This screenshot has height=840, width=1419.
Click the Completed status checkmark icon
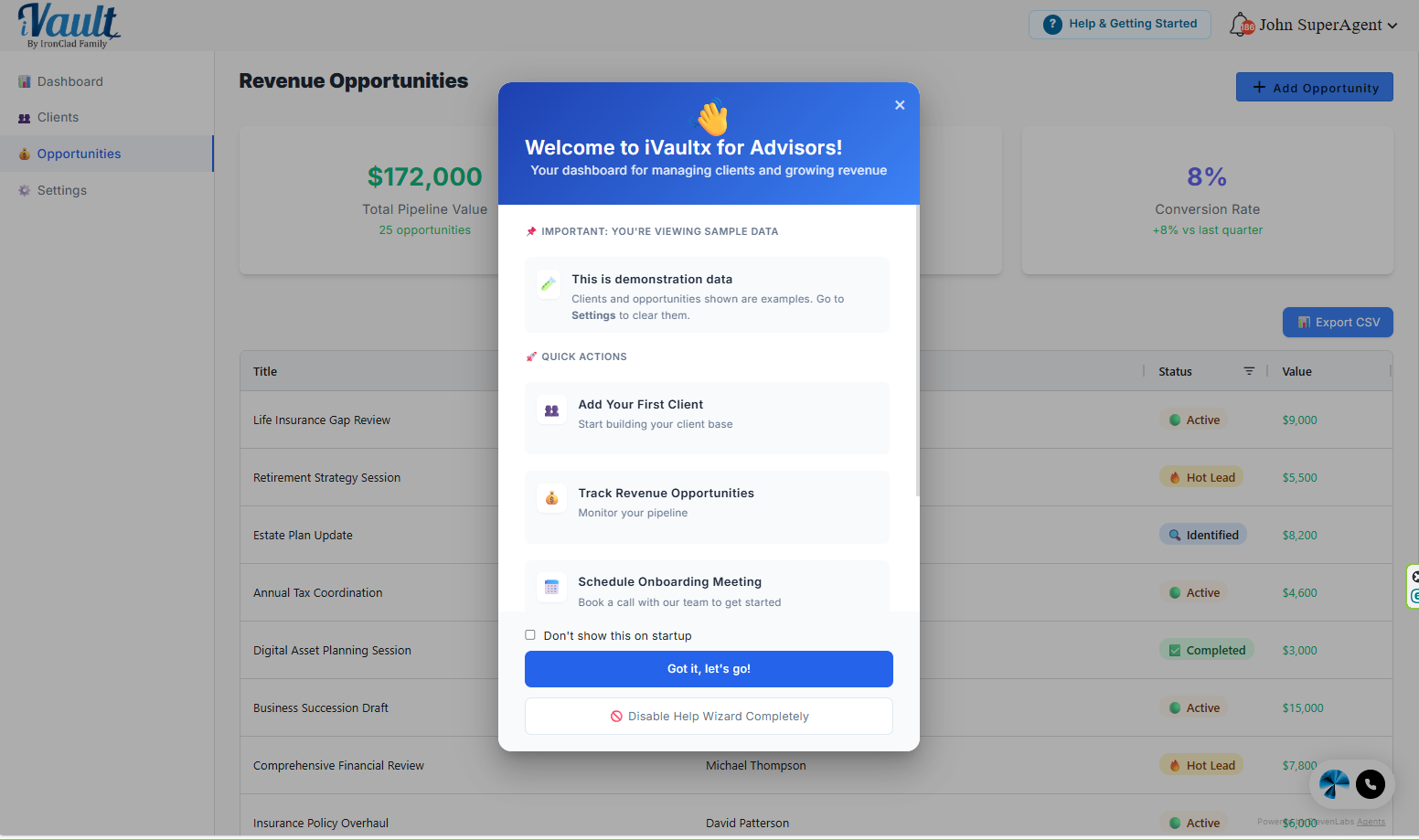1175,650
